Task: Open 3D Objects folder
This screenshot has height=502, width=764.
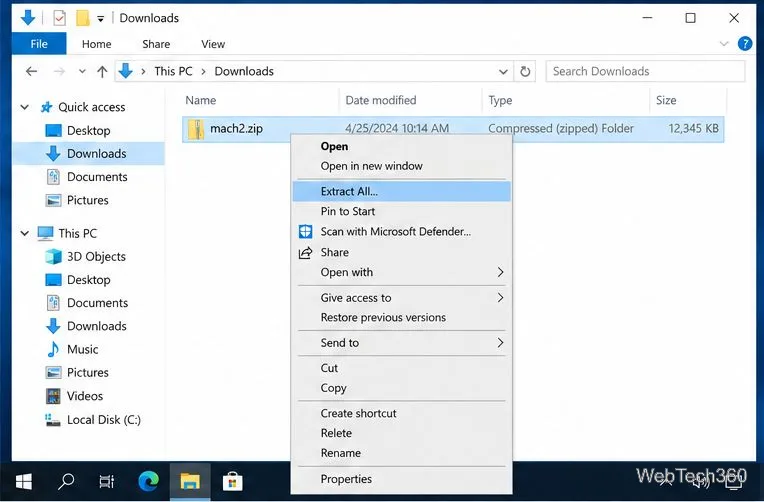Action: [x=96, y=256]
